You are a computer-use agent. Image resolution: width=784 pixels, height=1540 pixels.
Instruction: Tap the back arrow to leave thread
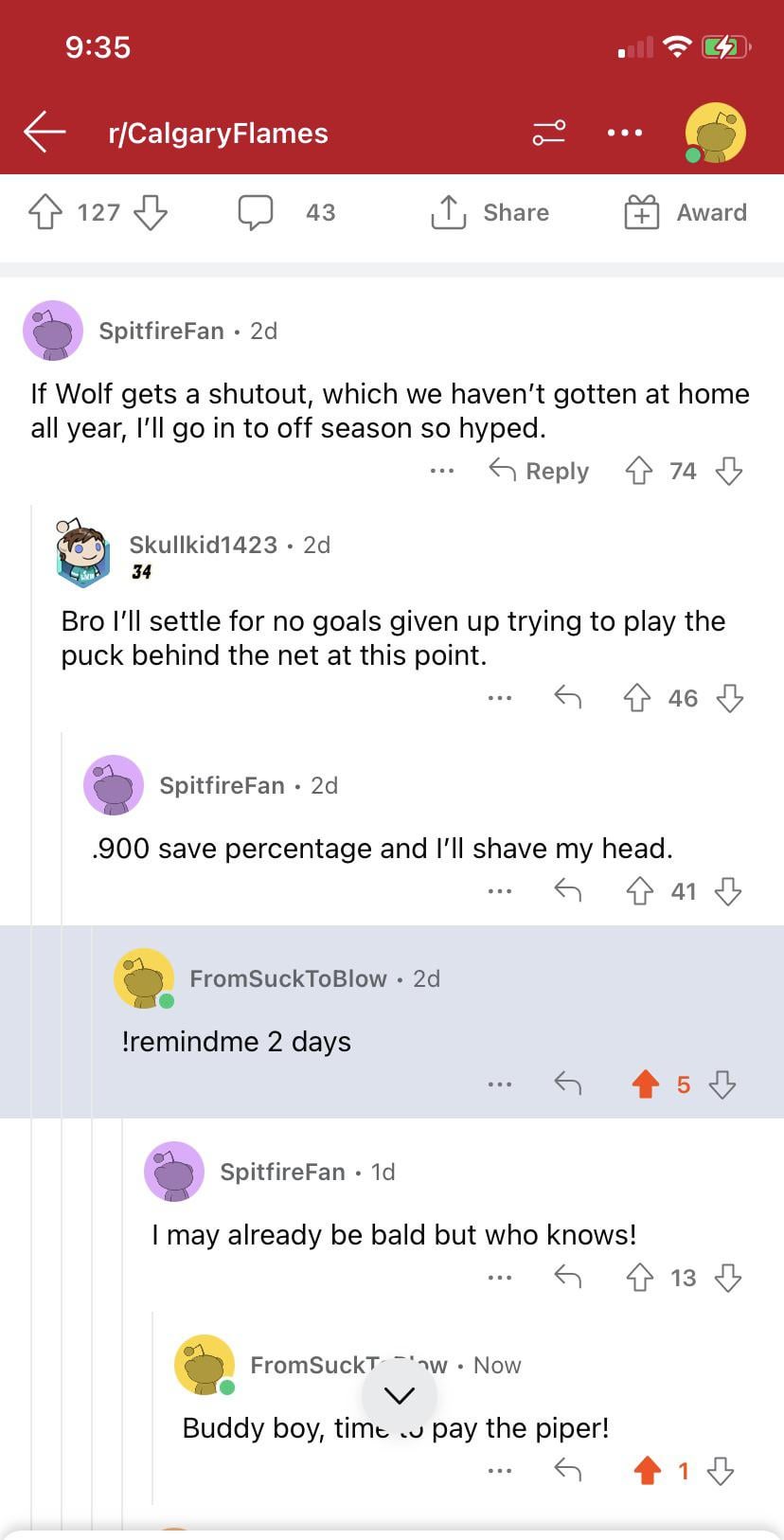click(45, 133)
